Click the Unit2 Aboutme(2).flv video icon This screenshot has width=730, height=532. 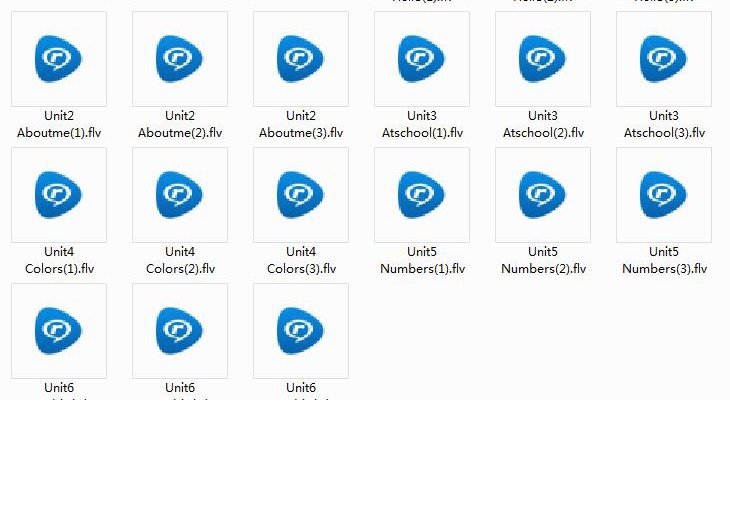[x=180, y=59]
